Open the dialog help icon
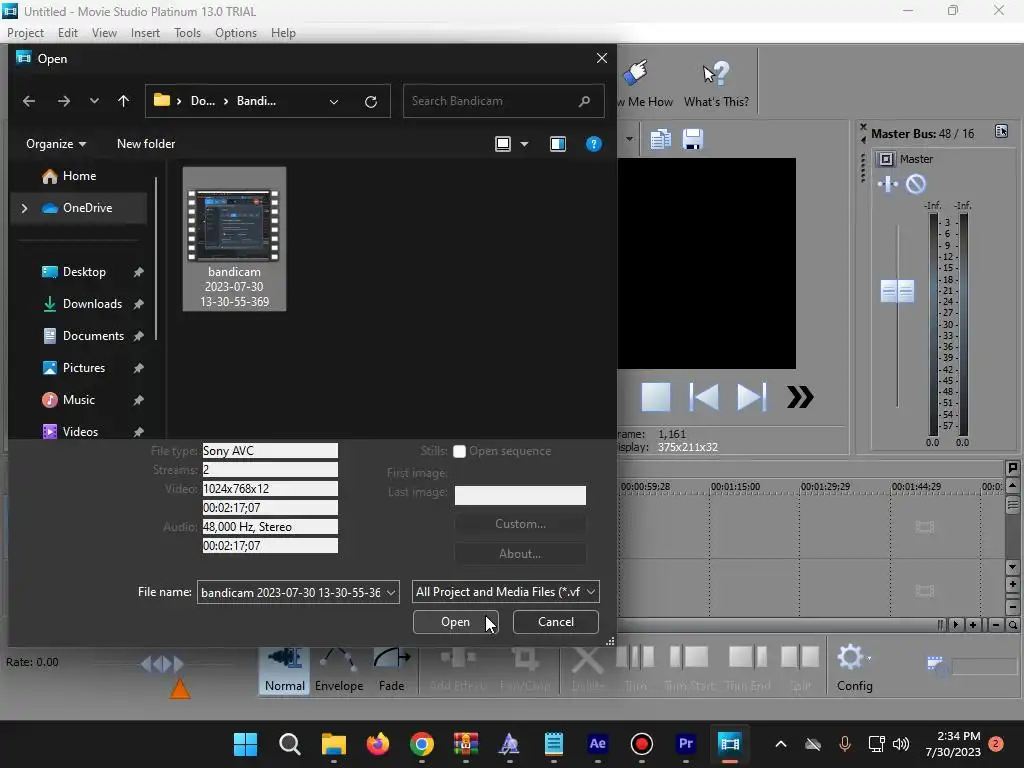The image size is (1024, 768). click(594, 144)
